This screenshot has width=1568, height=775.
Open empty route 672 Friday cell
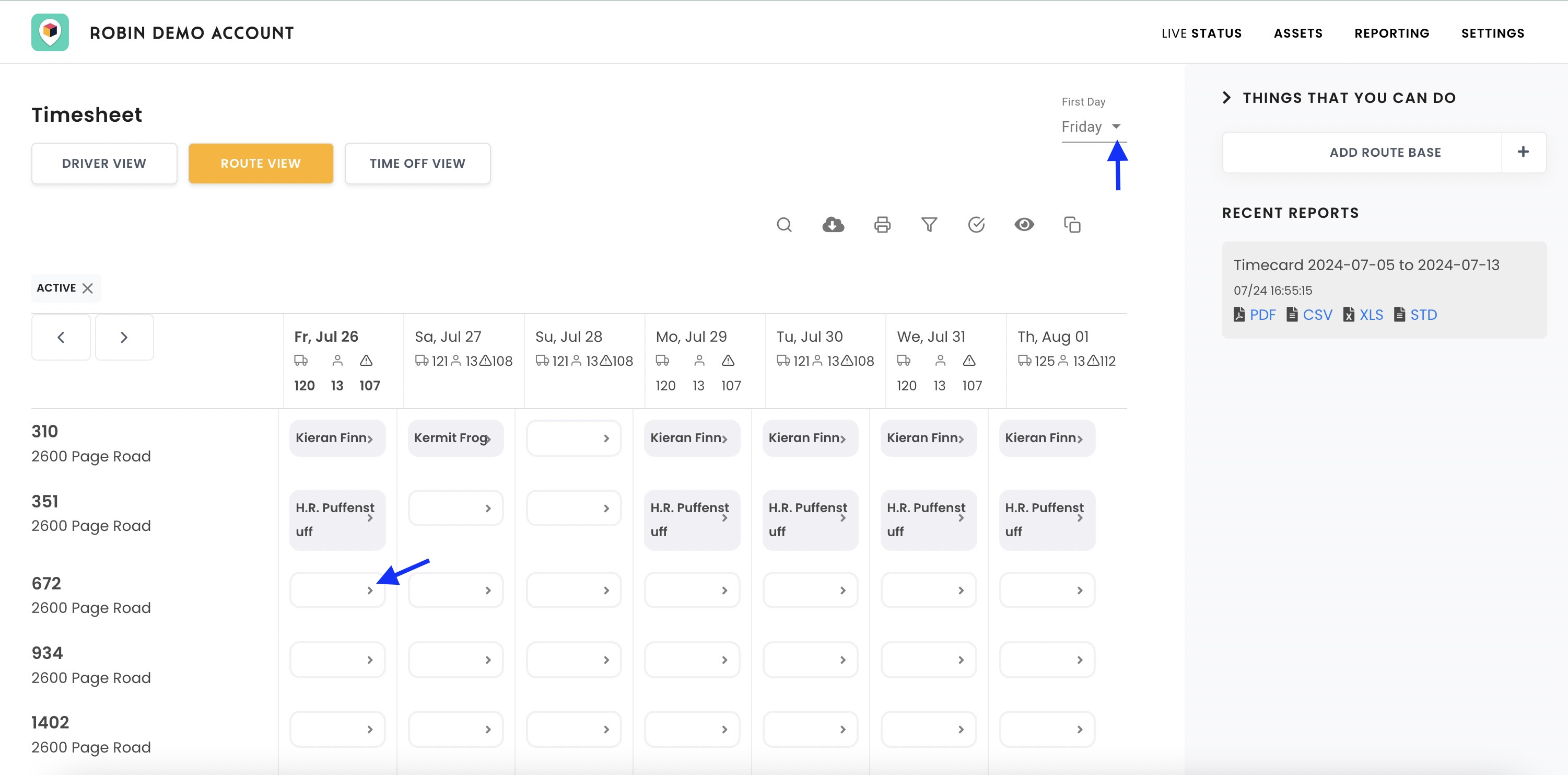[x=337, y=590]
